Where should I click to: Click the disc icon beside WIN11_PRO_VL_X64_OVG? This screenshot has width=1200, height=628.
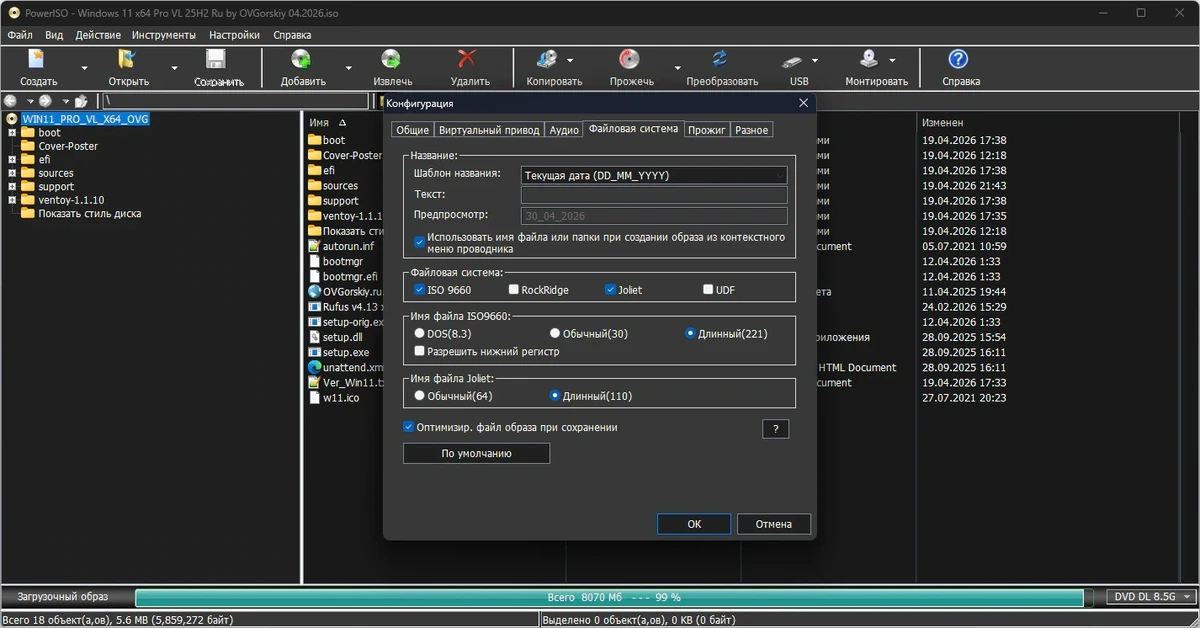(12, 119)
